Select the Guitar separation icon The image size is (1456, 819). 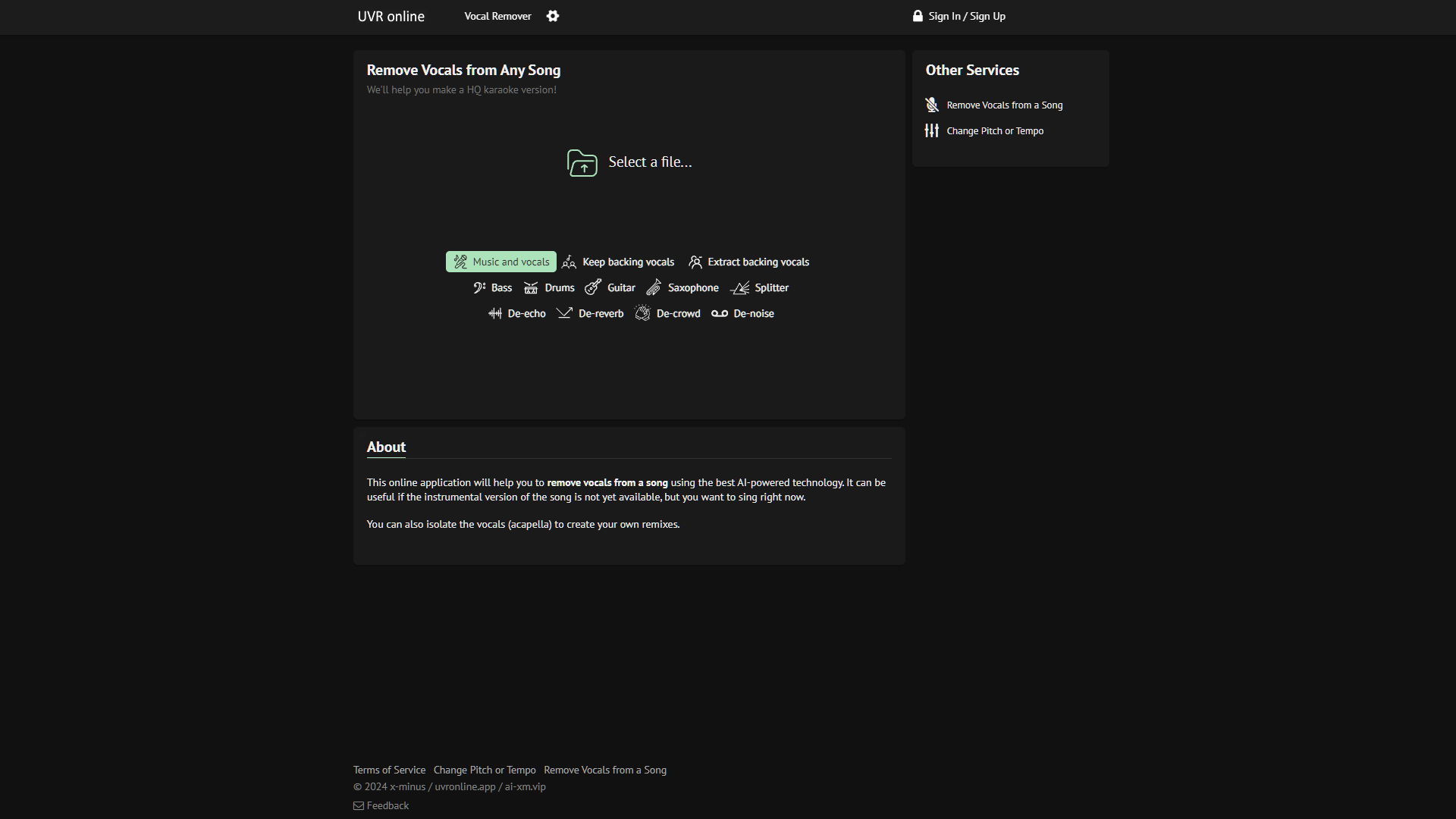(x=594, y=287)
